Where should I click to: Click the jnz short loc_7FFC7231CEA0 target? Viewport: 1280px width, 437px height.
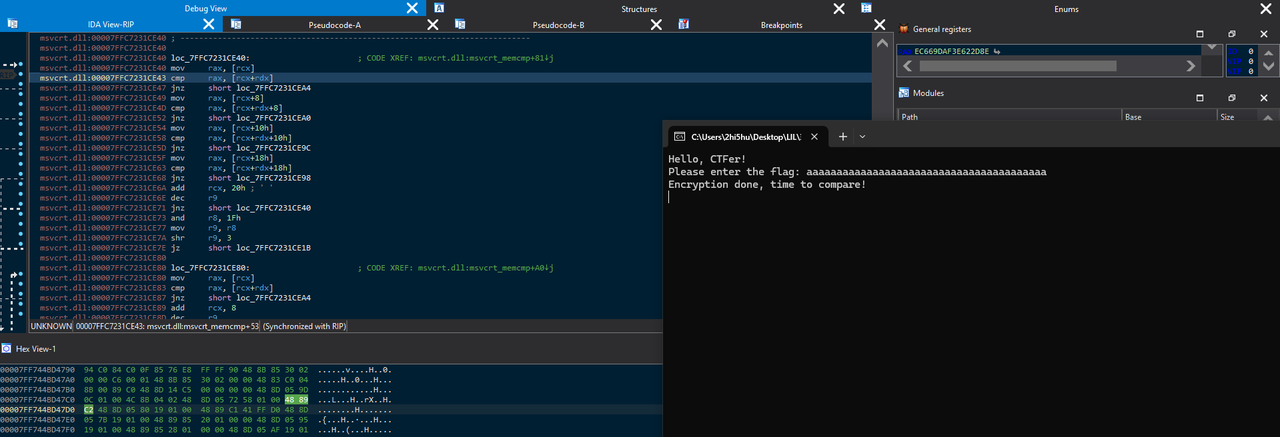[x=274, y=118]
